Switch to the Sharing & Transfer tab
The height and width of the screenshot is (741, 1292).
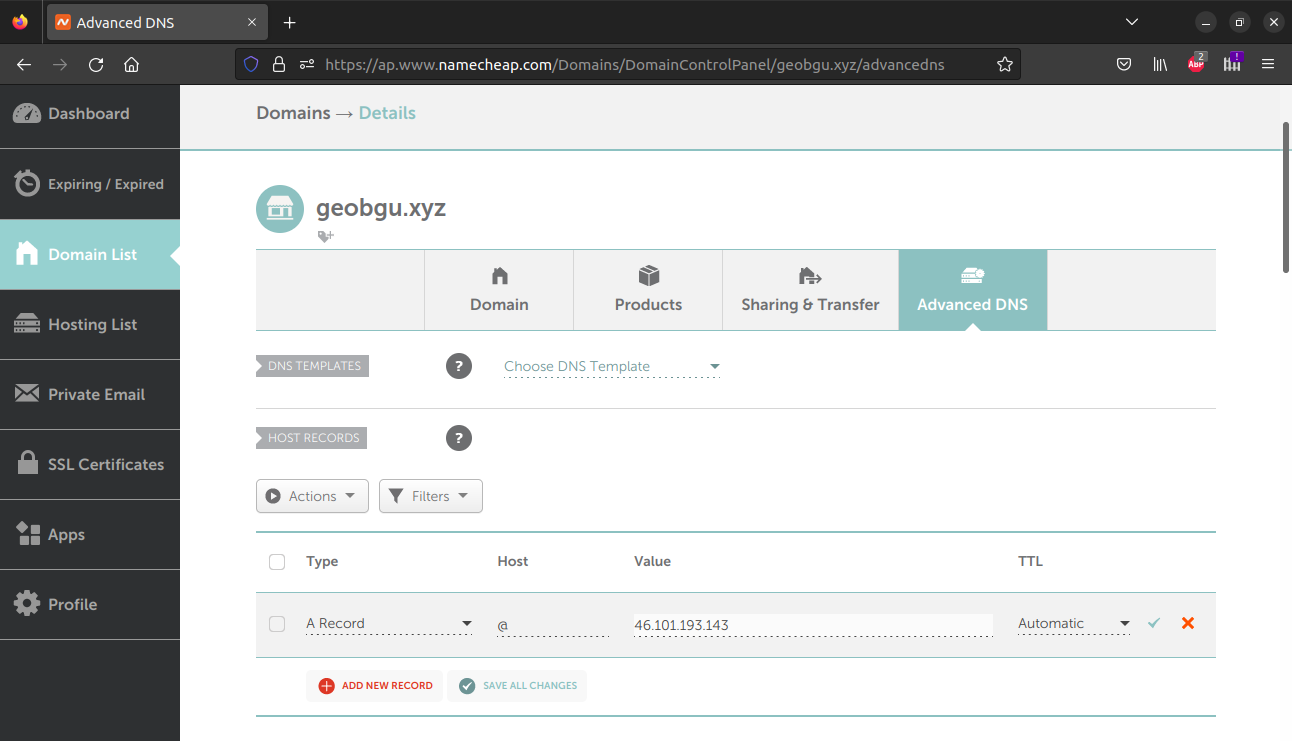pos(810,290)
